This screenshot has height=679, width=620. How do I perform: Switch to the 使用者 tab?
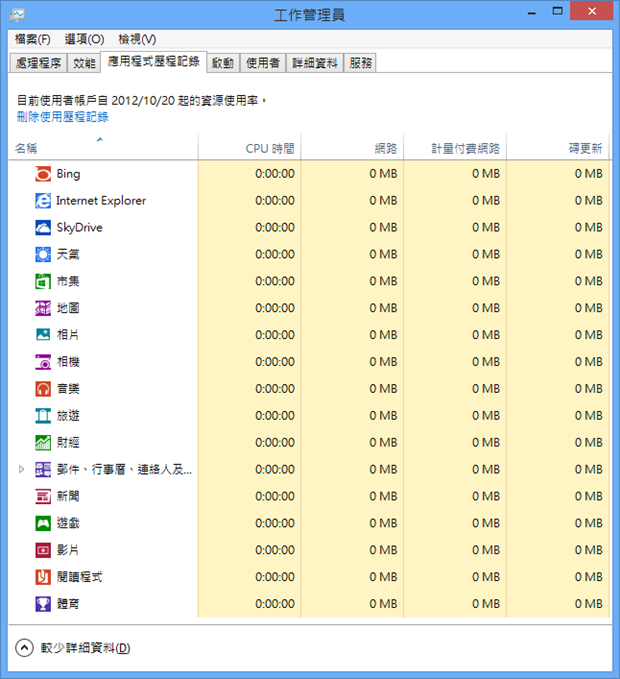(263, 63)
